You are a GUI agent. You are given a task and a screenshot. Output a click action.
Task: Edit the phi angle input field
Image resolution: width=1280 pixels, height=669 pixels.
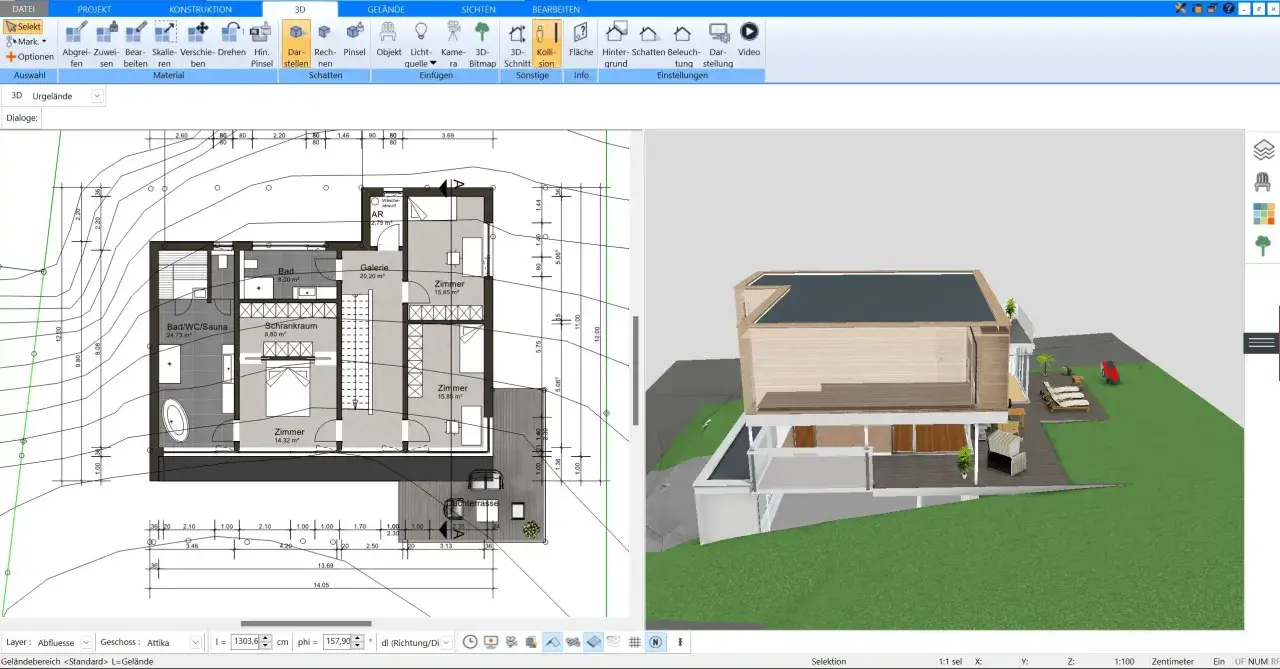[x=338, y=642]
